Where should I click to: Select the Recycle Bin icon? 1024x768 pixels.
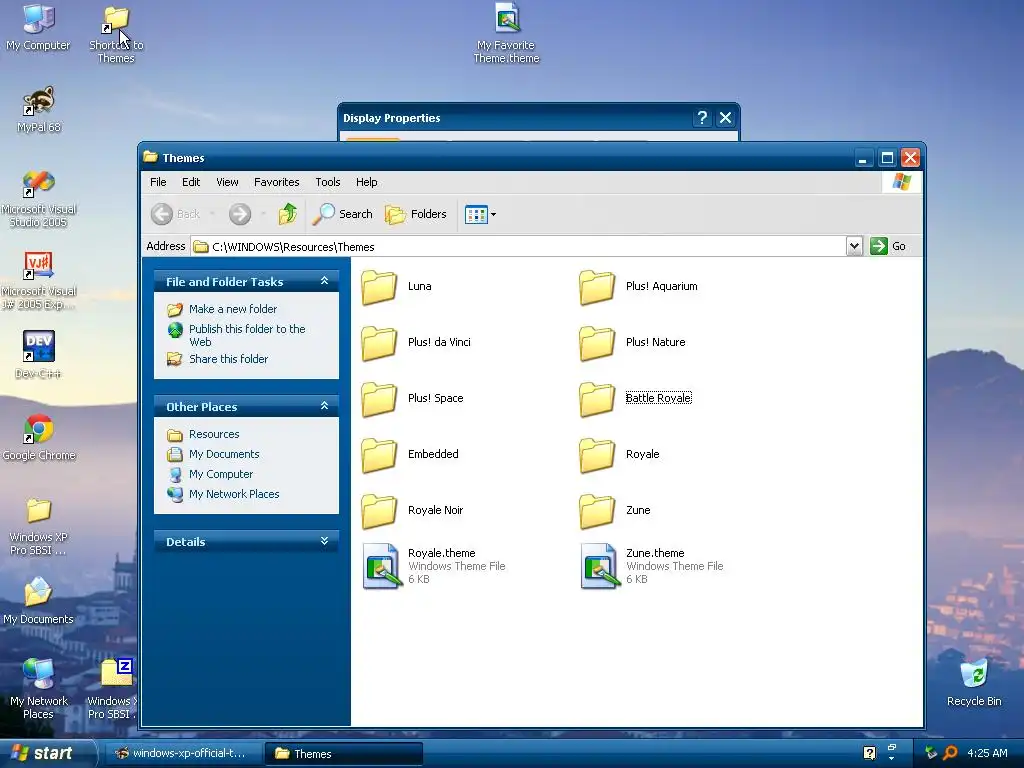(974, 682)
